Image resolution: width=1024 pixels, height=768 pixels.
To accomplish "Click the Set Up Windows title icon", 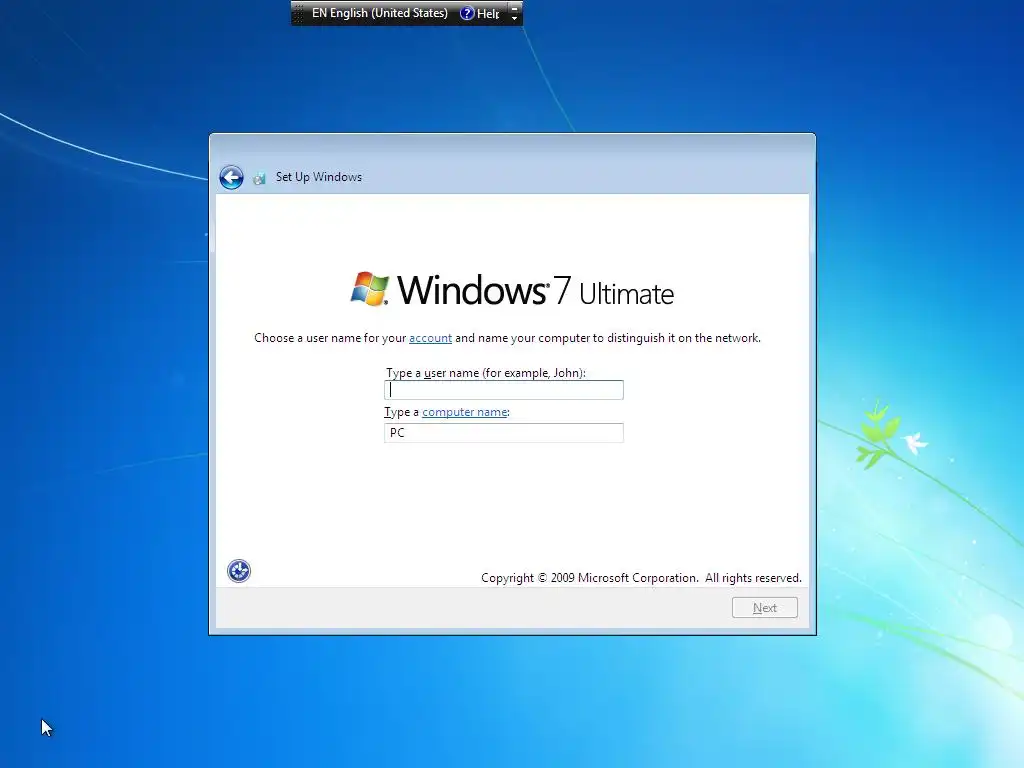I will pos(259,178).
